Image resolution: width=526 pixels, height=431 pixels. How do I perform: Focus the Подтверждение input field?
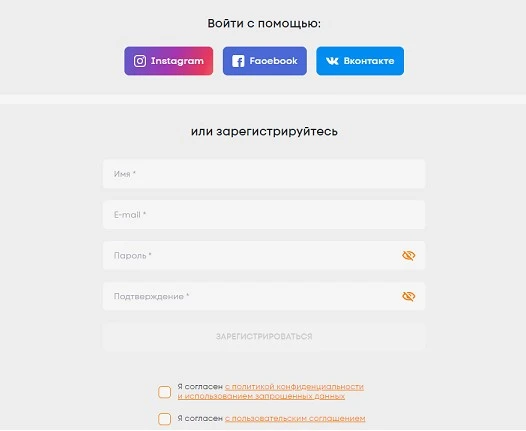264,297
